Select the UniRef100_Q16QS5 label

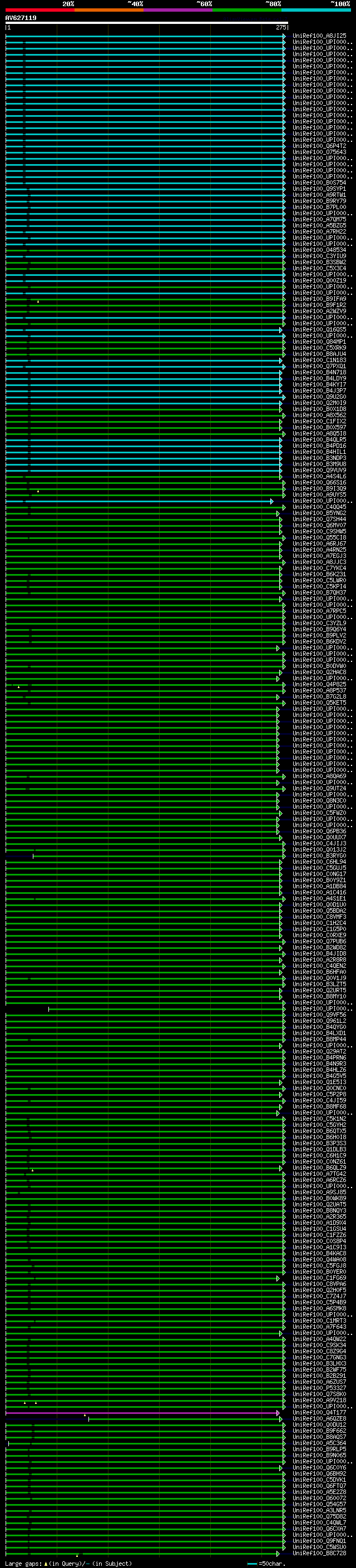pos(319,329)
